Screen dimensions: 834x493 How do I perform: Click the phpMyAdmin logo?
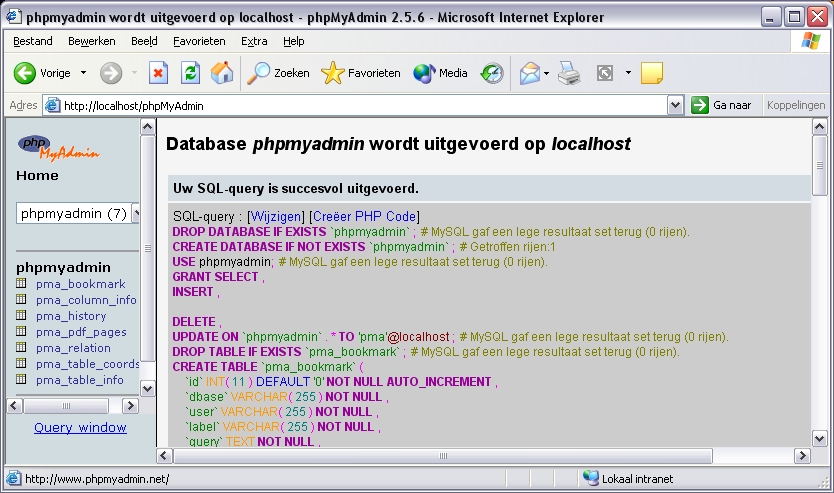pos(59,147)
